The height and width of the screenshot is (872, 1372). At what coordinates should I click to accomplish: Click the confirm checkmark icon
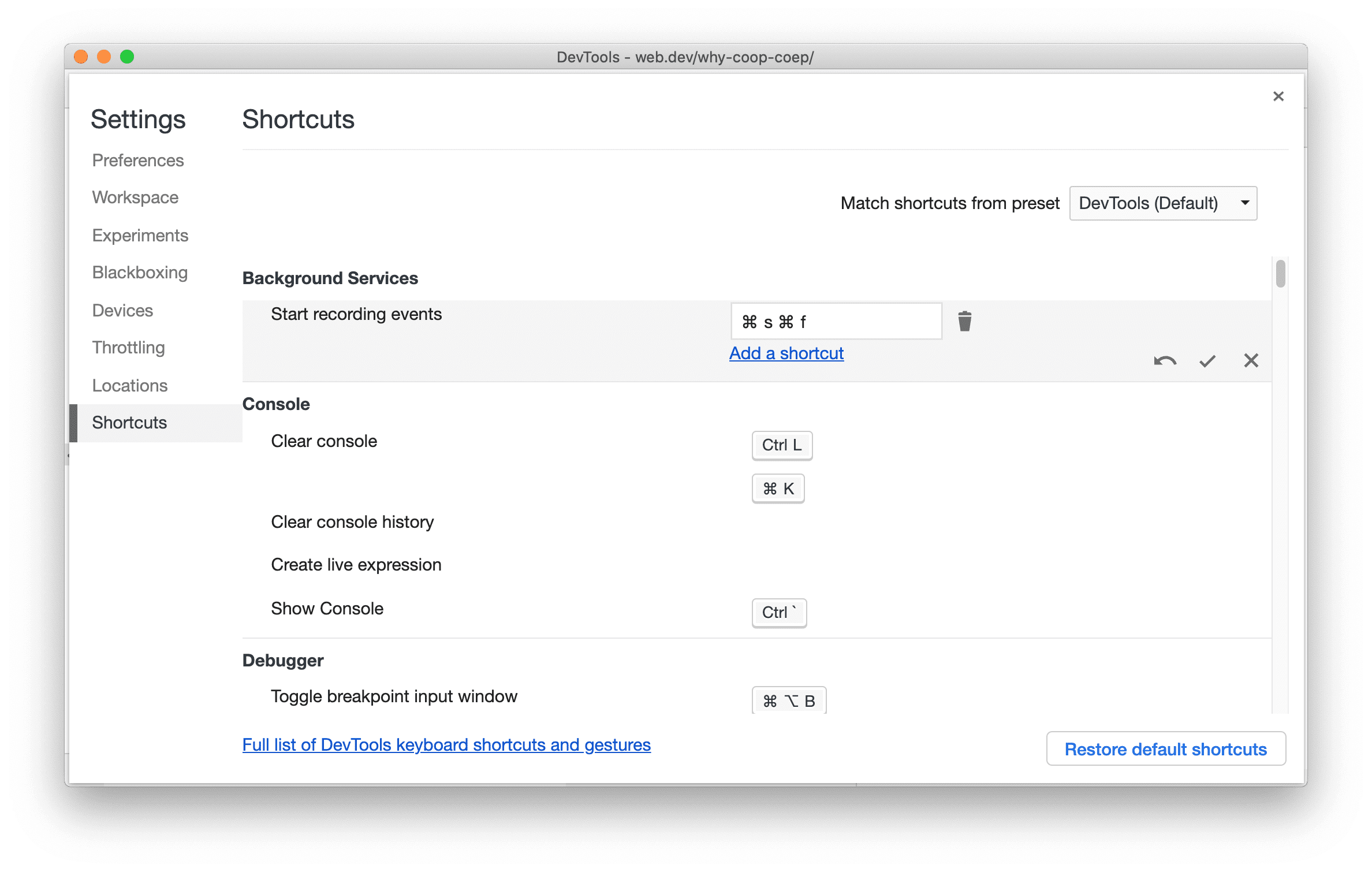tap(1205, 360)
